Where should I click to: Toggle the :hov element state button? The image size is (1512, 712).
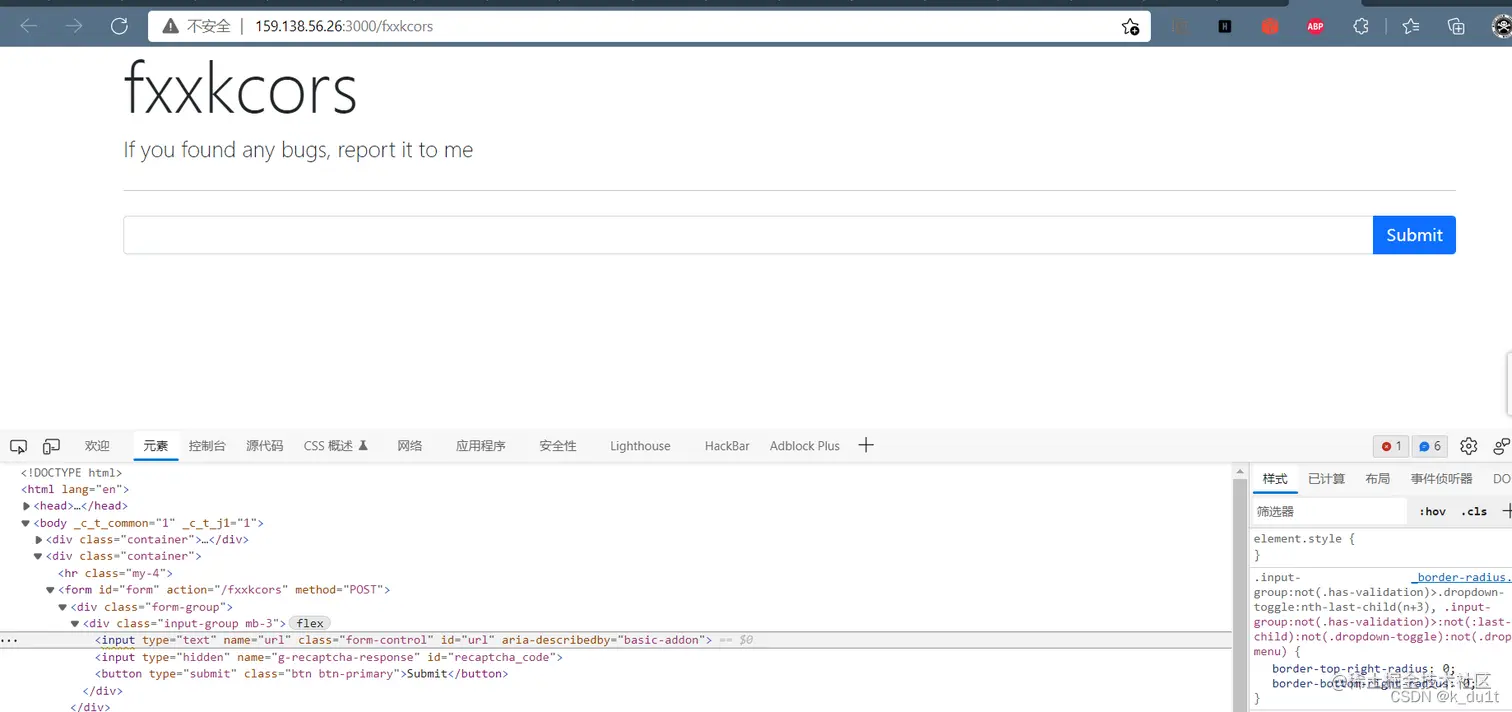[1433, 511]
